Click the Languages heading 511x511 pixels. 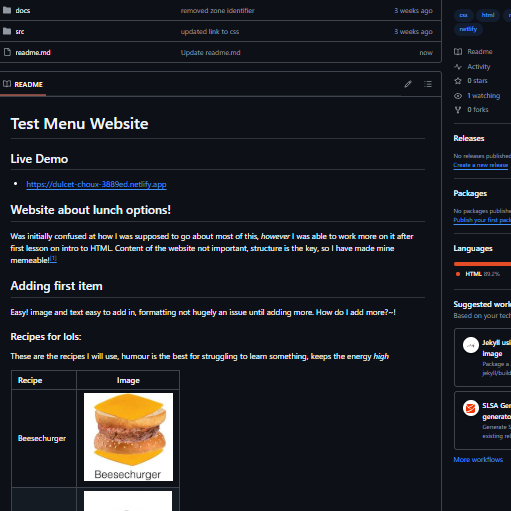473,249
